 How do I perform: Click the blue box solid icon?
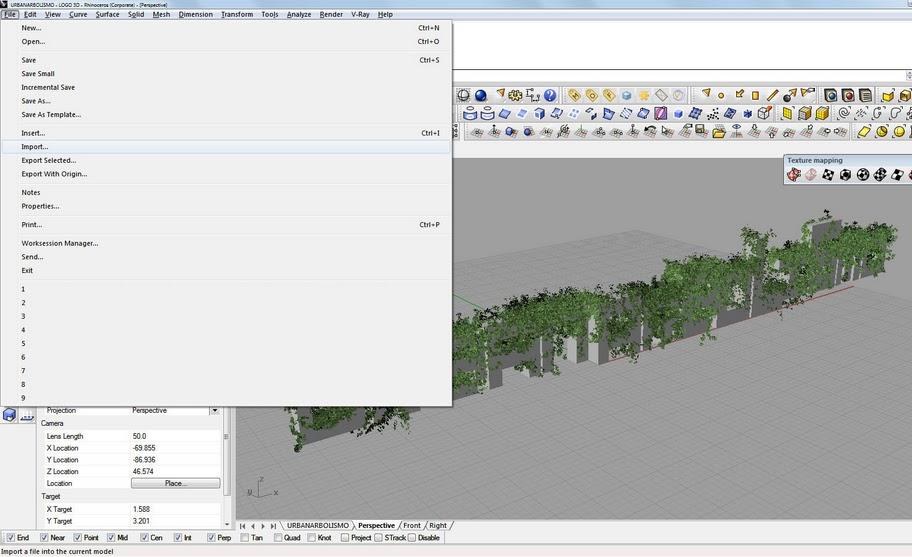point(678,113)
